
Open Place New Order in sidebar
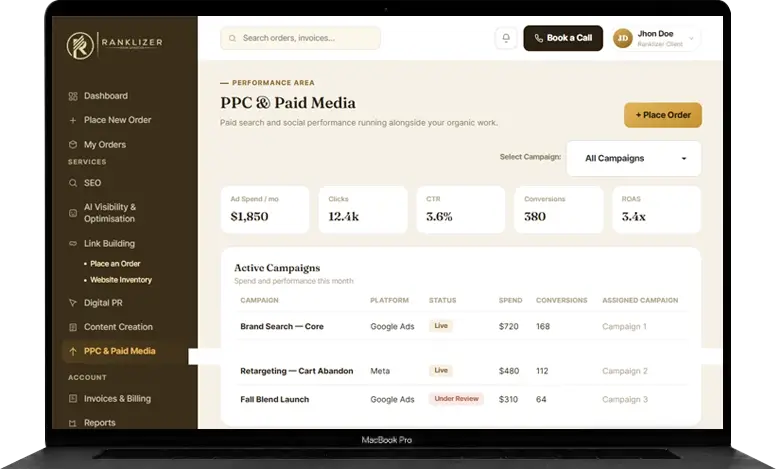118,120
